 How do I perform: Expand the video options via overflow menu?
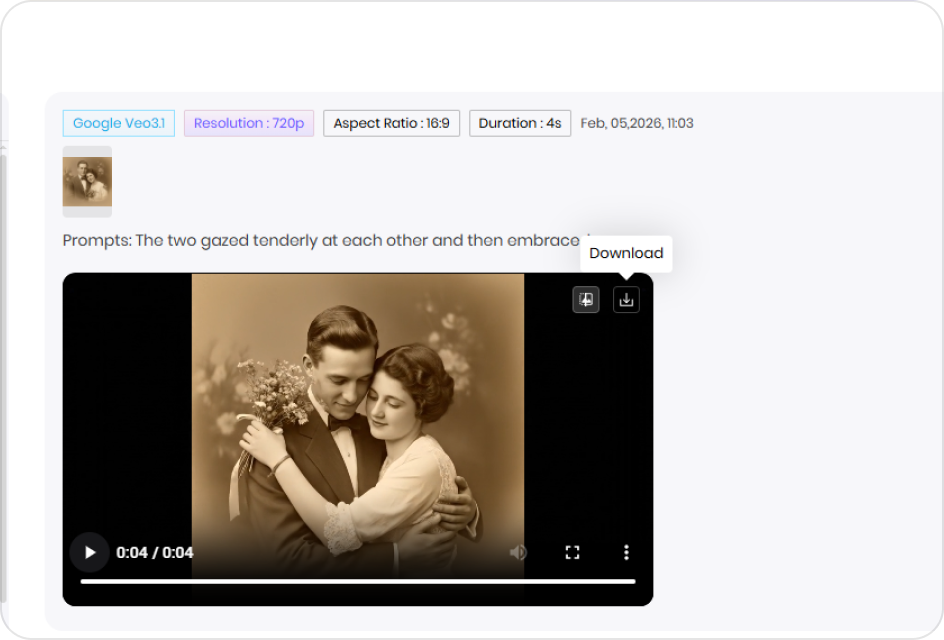click(626, 552)
